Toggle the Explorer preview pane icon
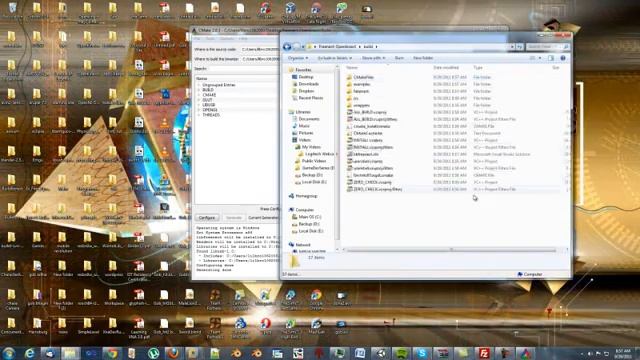 [x=551, y=58]
